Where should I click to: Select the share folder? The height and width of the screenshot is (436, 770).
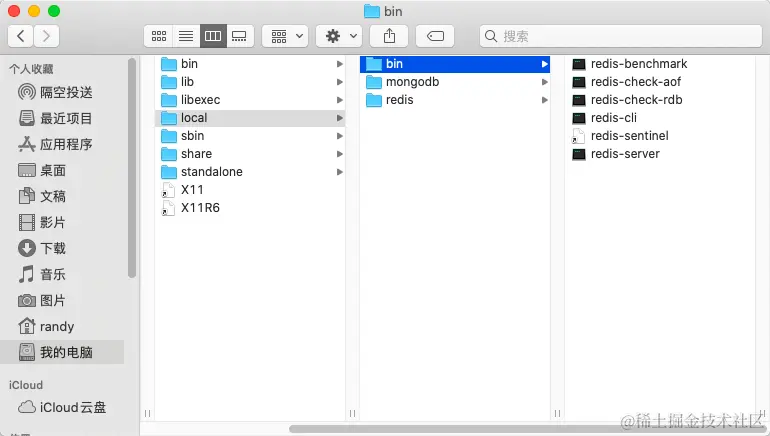pos(250,154)
